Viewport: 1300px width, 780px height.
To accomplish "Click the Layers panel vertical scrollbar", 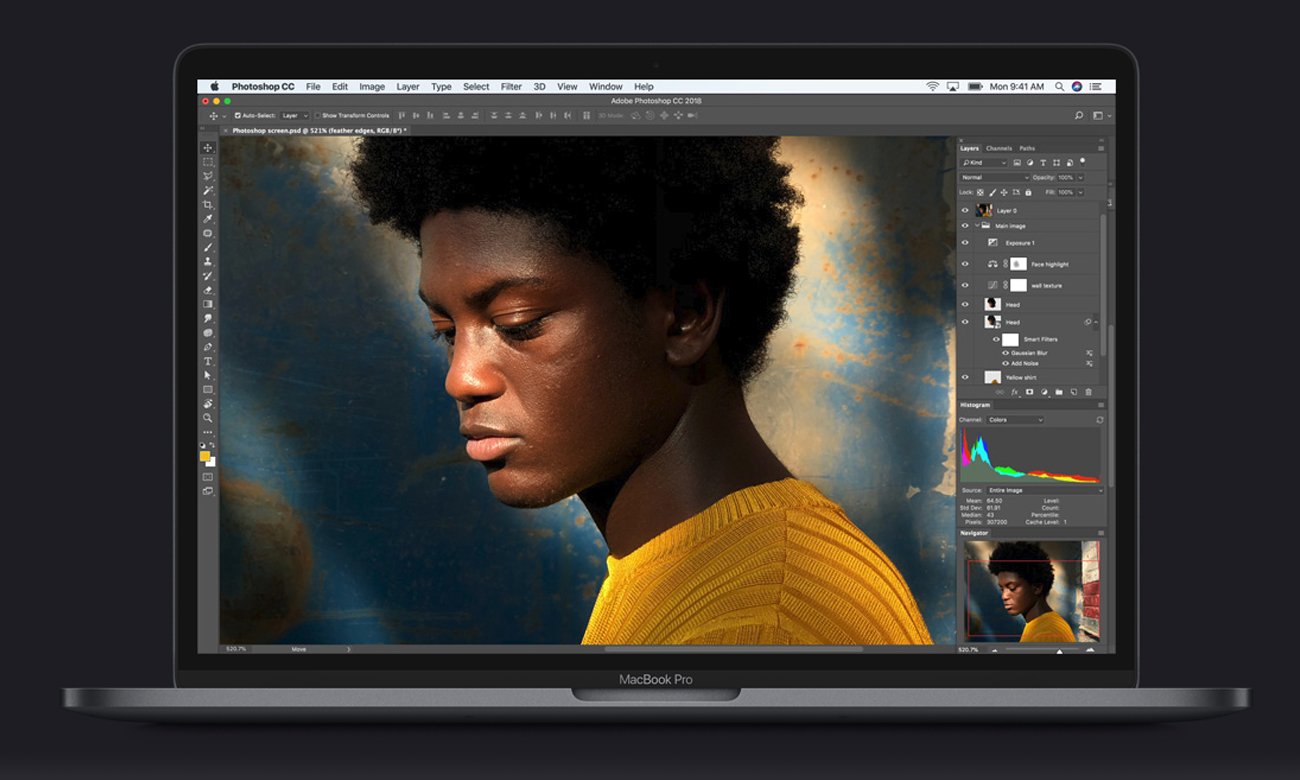I will coord(1103,285).
